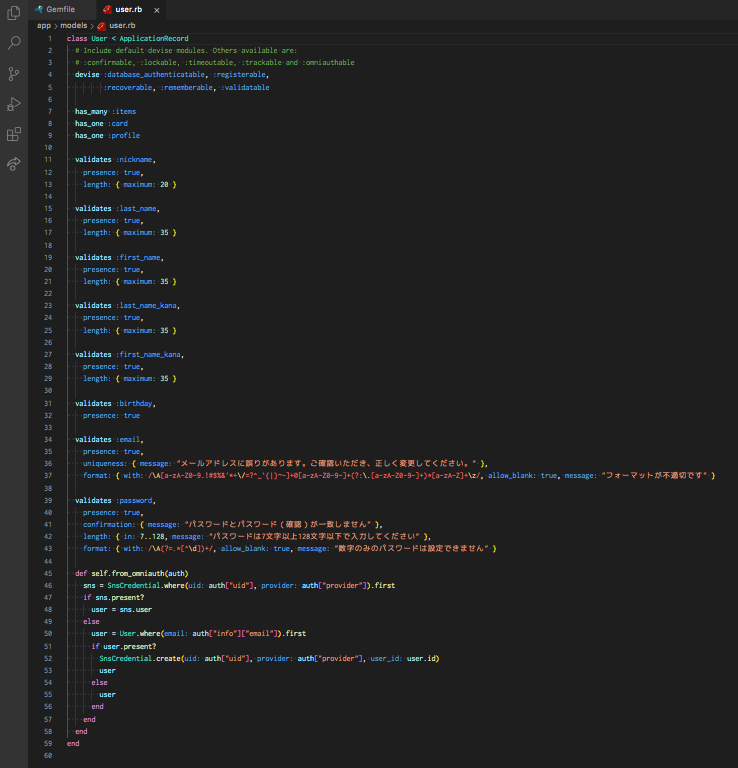Click 'SnsCredential.where' on line 46

[145, 586]
